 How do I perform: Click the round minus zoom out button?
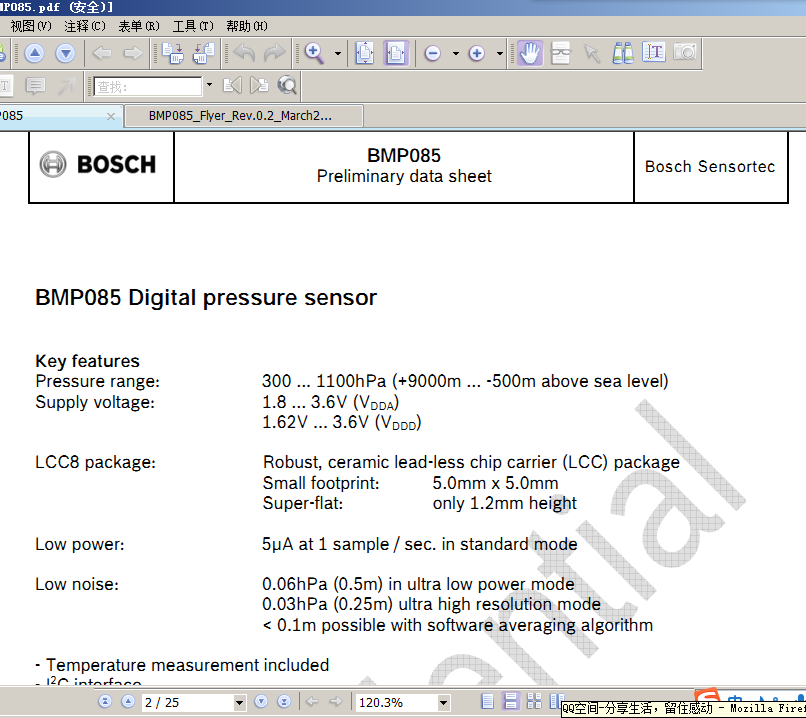click(433, 53)
